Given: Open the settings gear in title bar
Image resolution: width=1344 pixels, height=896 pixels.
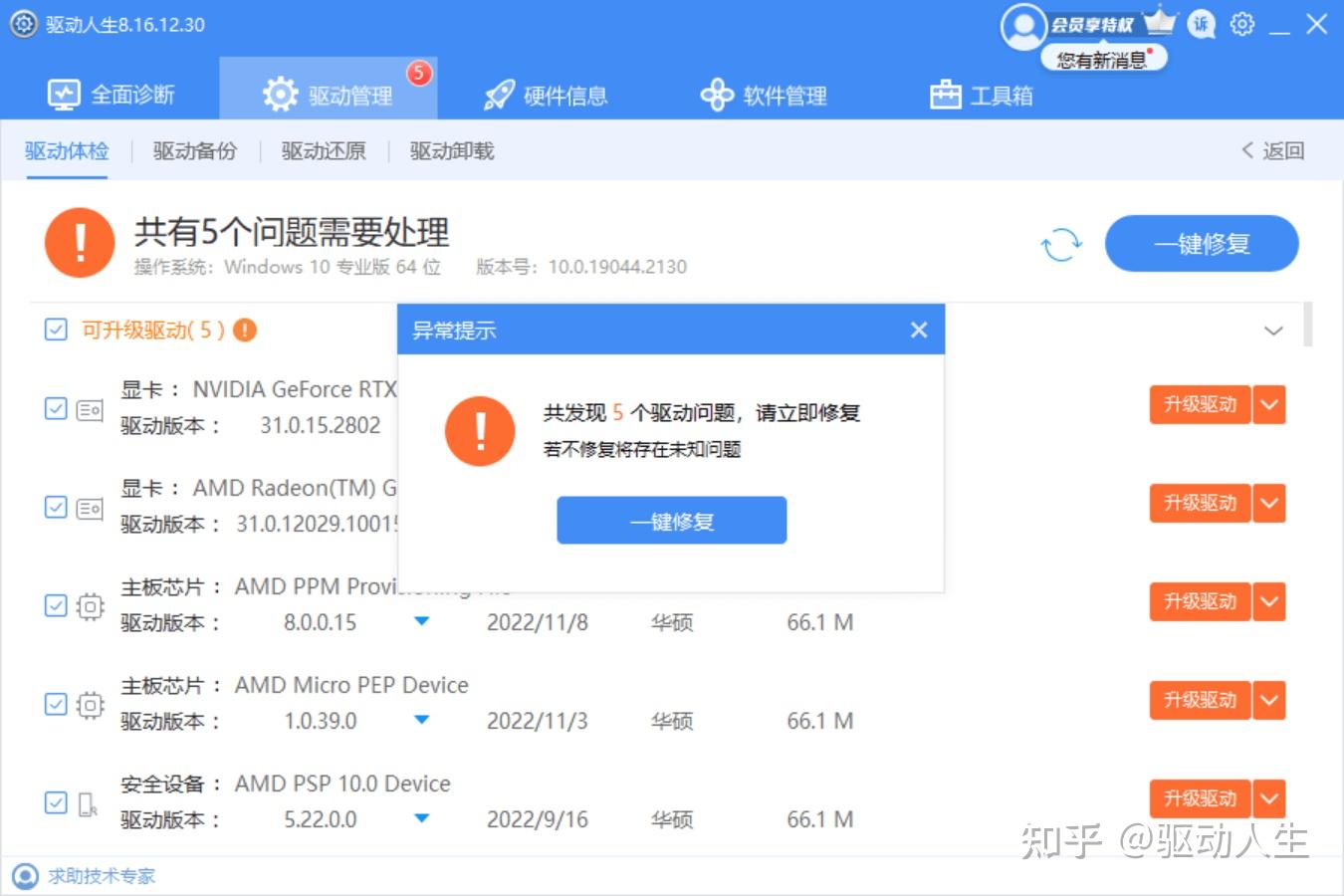Looking at the screenshot, I should tap(1242, 24).
